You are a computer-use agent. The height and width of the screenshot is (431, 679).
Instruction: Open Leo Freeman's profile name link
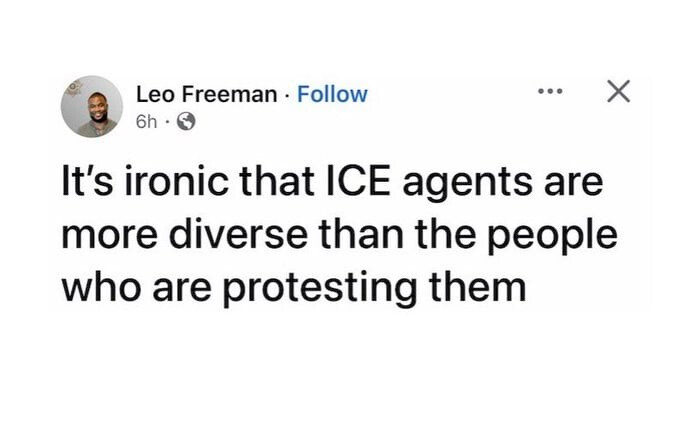point(208,94)
